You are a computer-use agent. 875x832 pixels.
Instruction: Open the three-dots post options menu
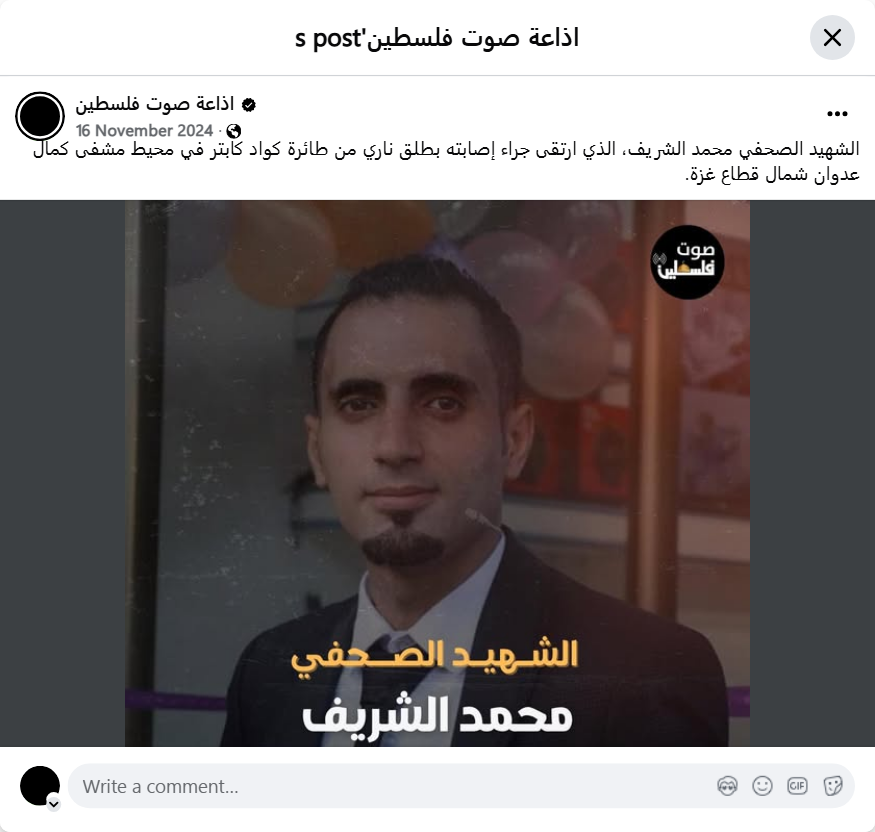tap(837, 114)
